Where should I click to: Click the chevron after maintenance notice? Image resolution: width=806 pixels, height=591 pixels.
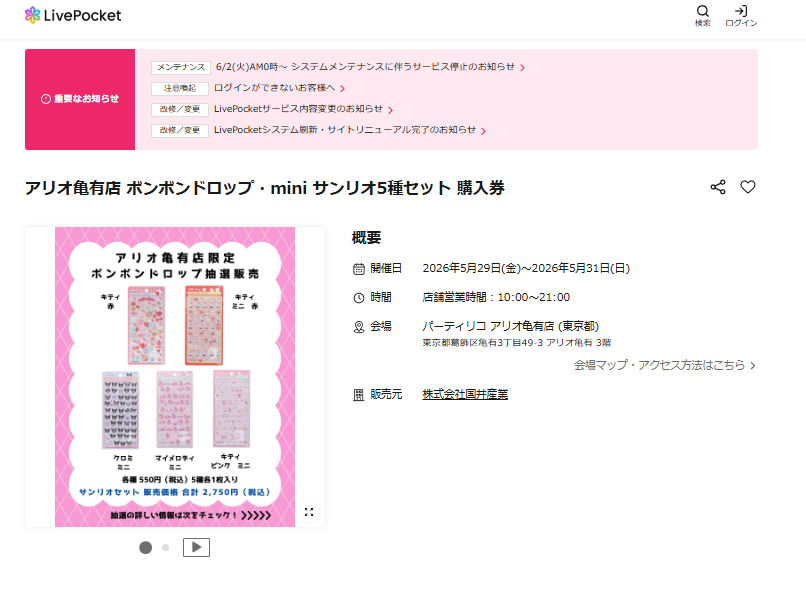[x=522, y=68]
